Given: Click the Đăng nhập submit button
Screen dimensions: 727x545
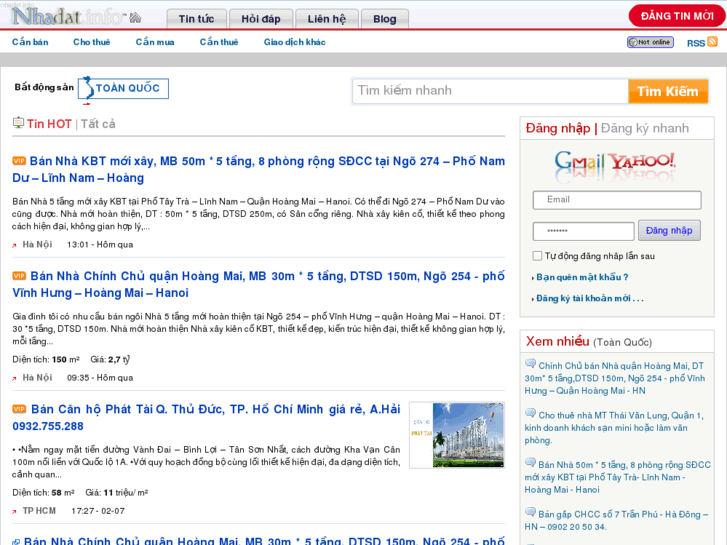Looking at the screenshot, I should [669, 231].
